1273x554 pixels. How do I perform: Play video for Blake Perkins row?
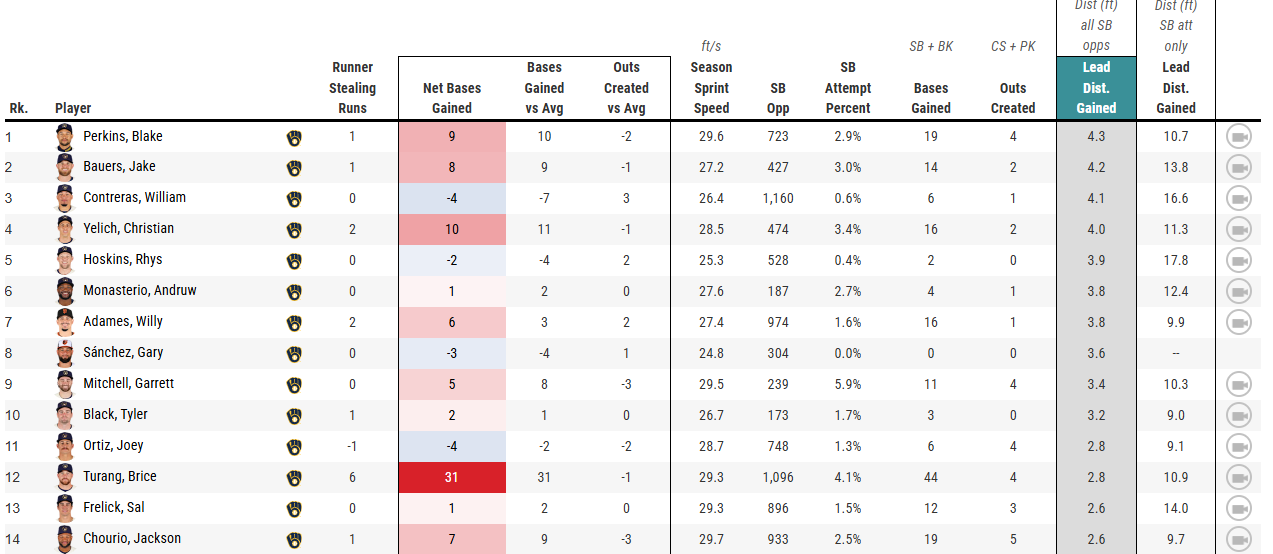click(x=1239, y=137)
